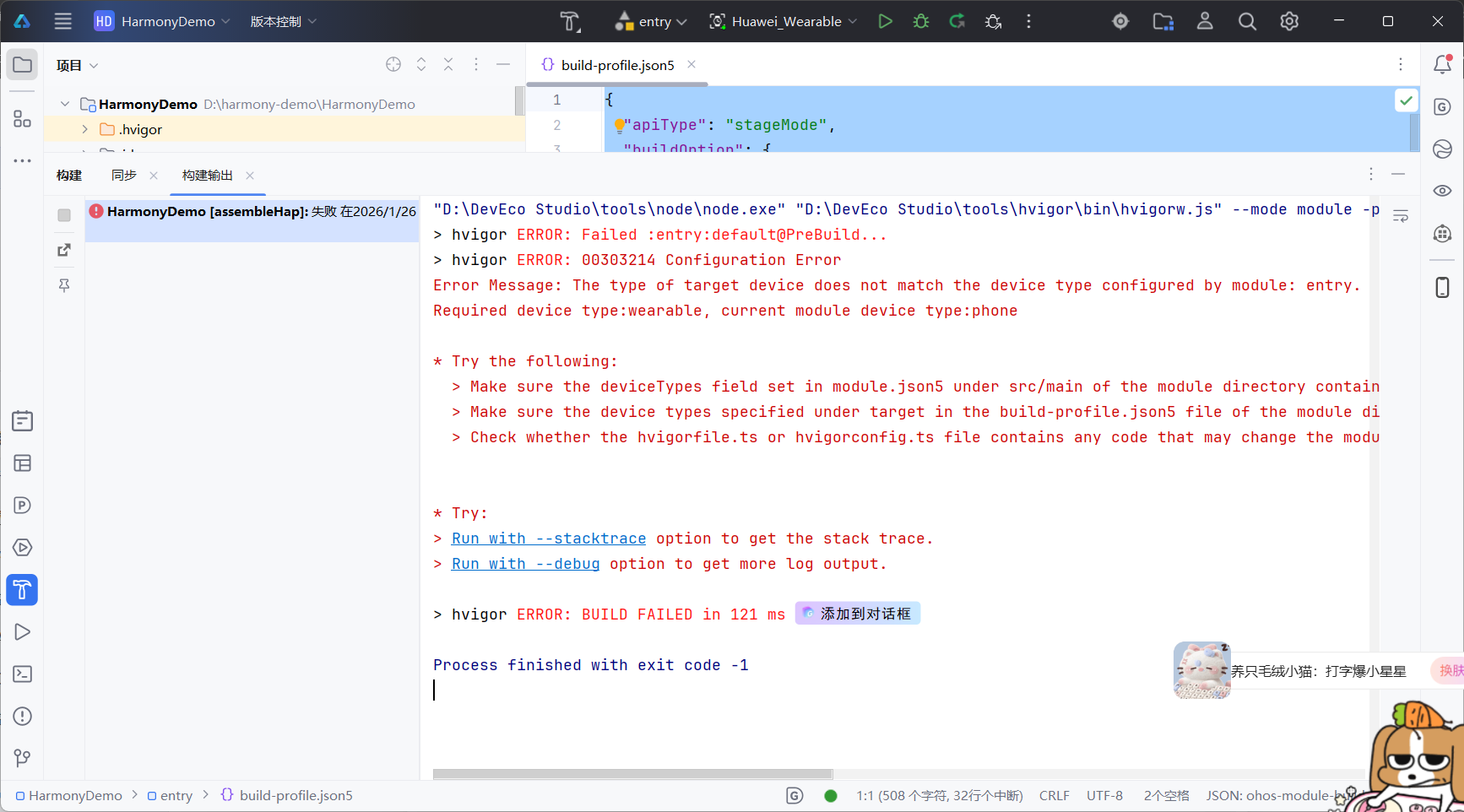Toggle the pin tab icon
The height and width of the screenshot is (812, 1464).
64,285
